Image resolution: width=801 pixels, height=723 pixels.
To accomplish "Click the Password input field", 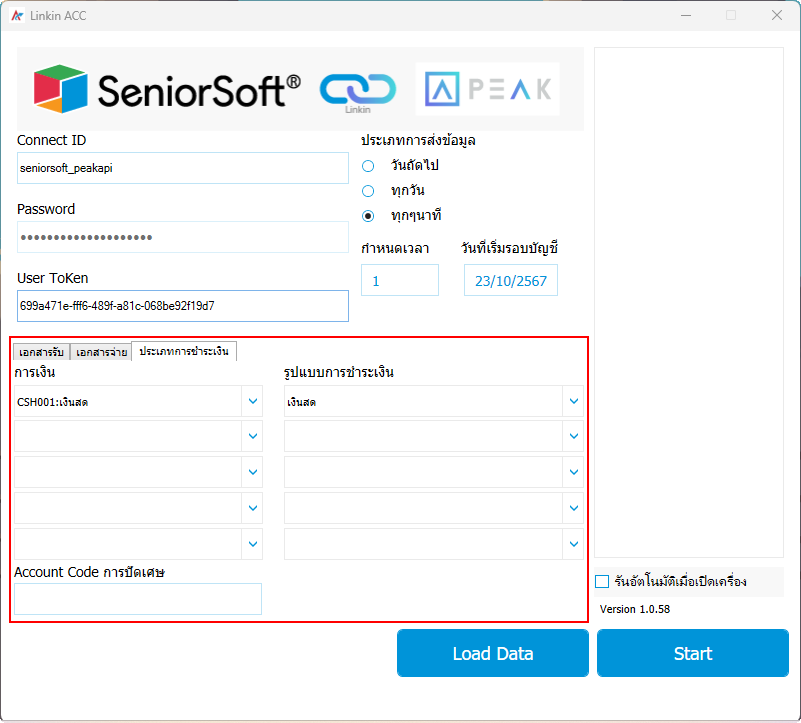I will tap(183, 237).
